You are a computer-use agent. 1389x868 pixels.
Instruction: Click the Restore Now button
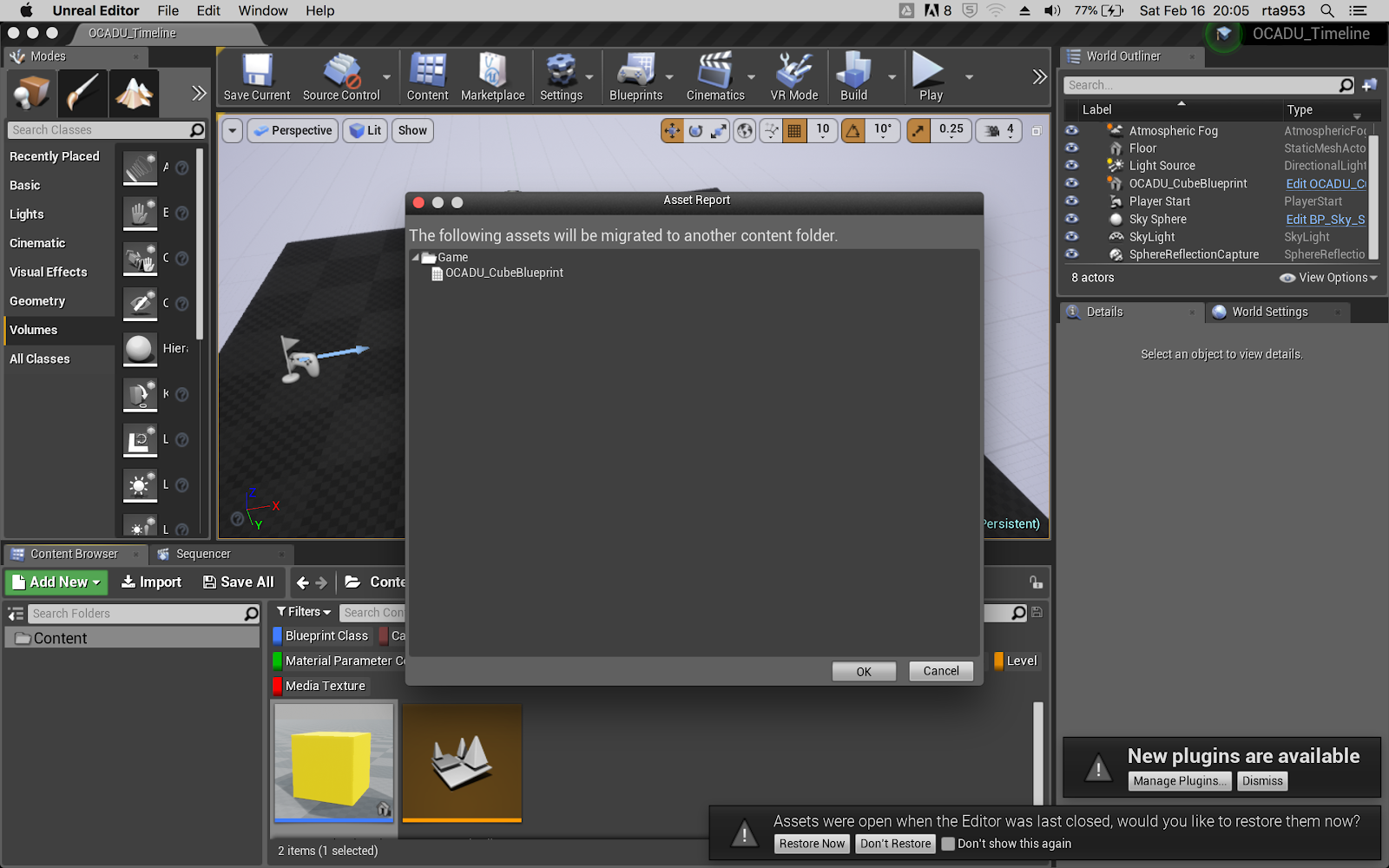pos(812,844)
